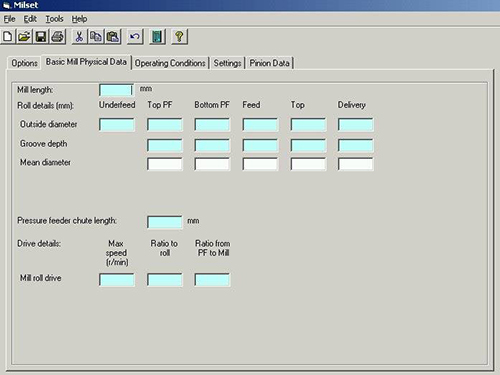500x375 pixels.
Task: Click the green calculate mill icon
Action: pyautogui.click(x=157, y=36)
